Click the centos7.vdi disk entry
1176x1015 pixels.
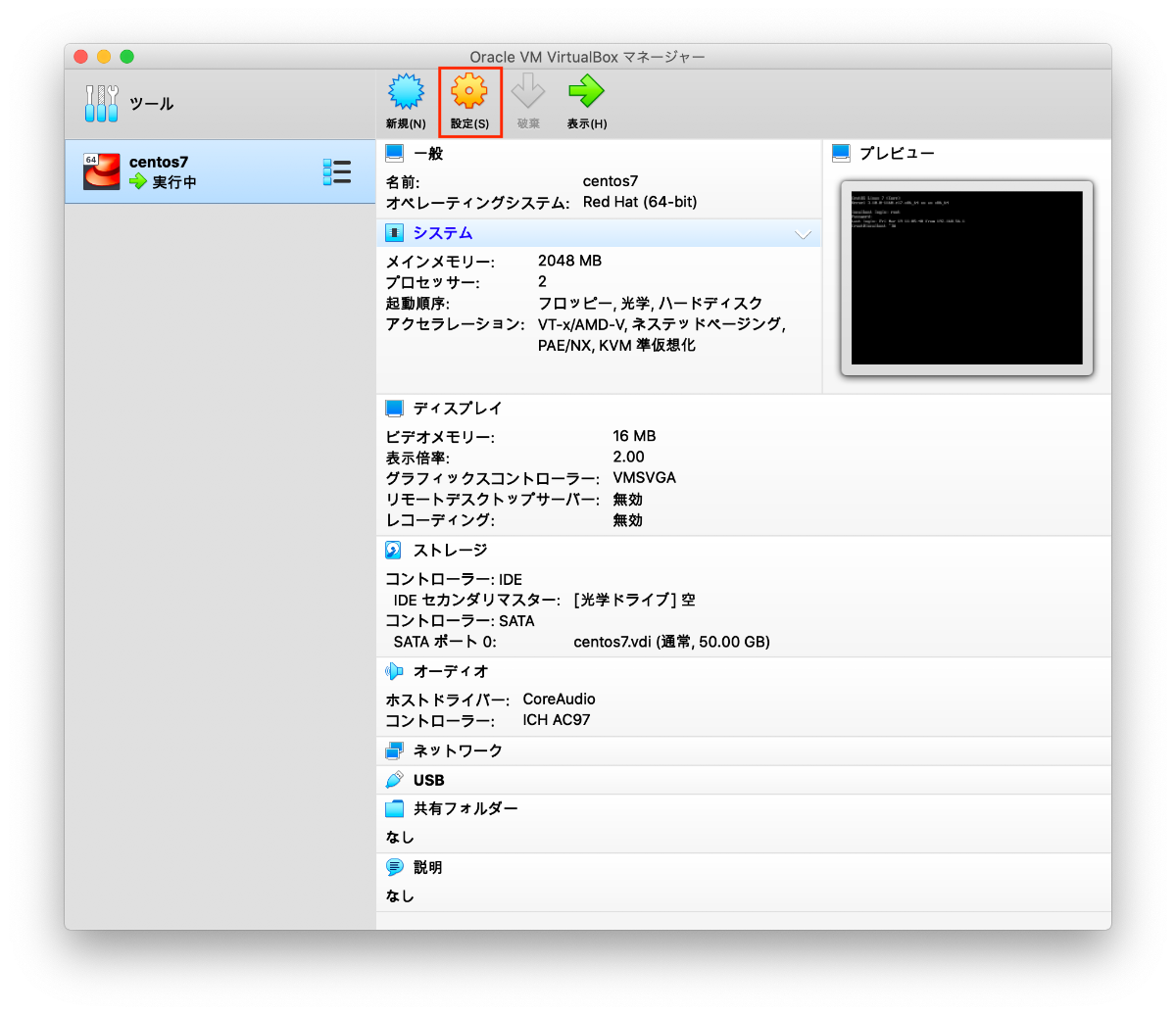[x=671, y=643]
